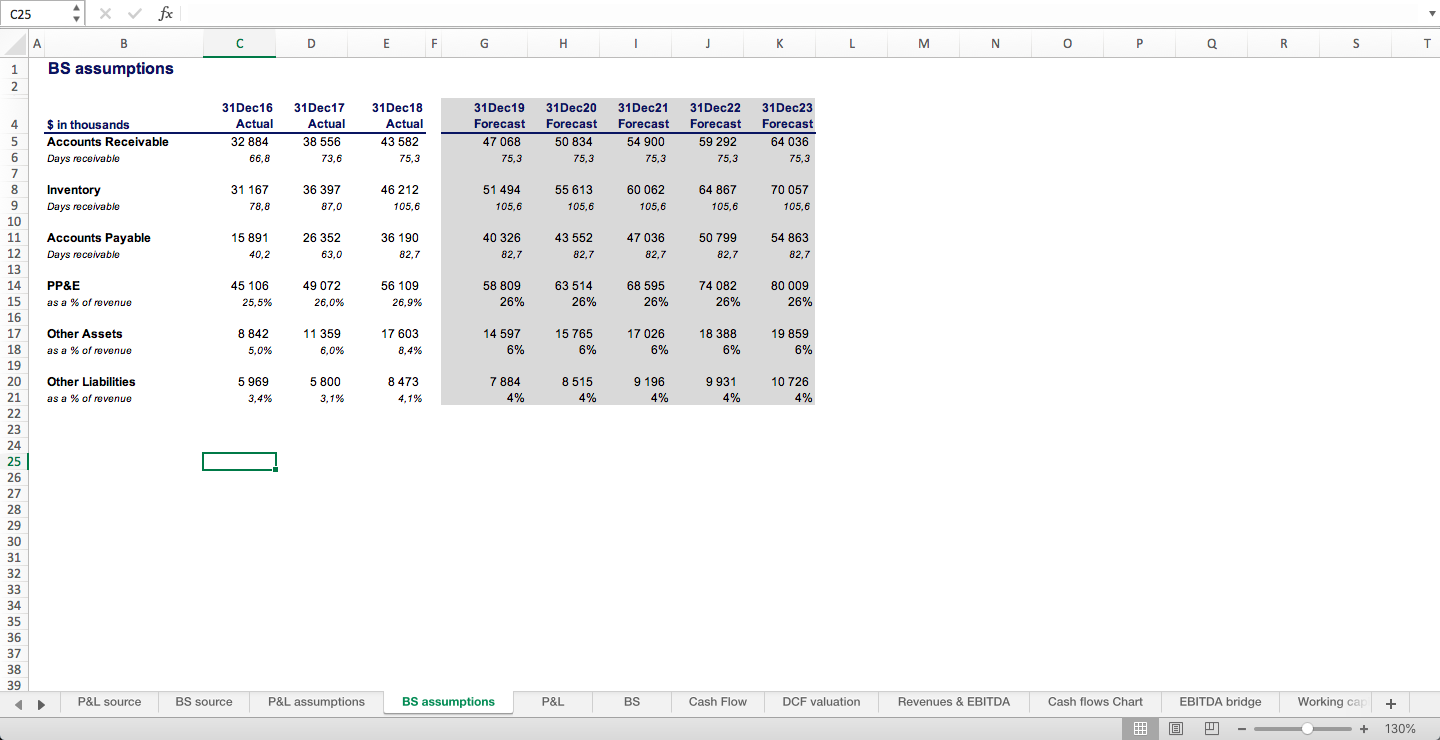1440x740 pixels.
Task: Click the zoom slider handle
Action: click(1305, 728)
